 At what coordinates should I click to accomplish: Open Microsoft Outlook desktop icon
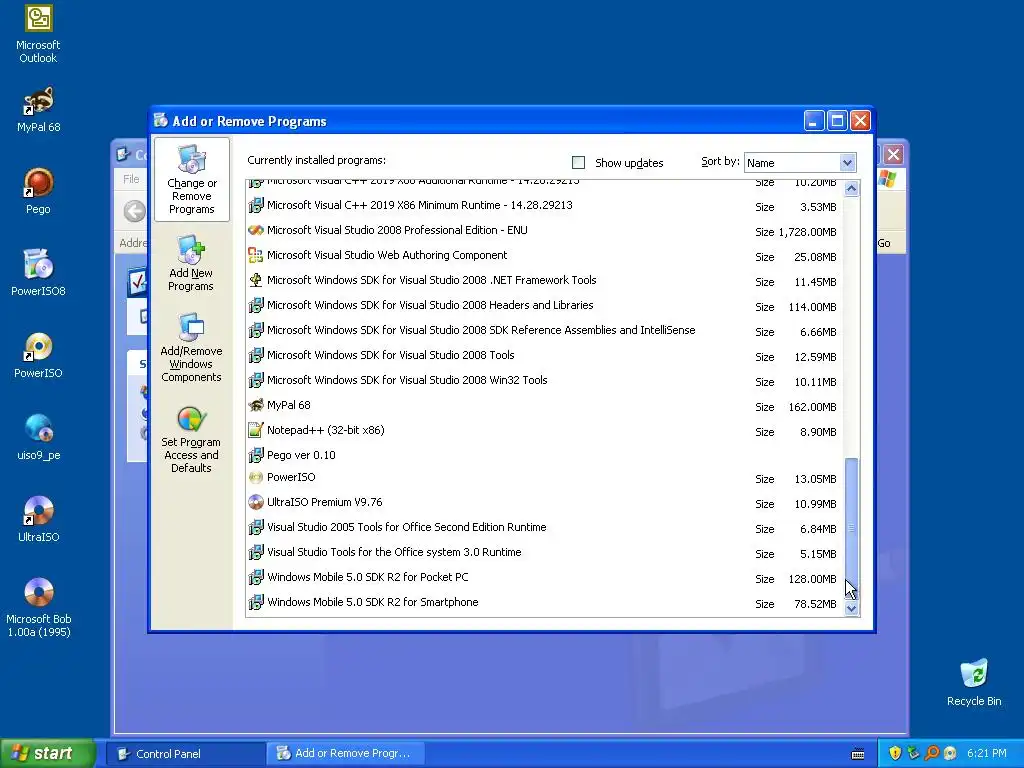(x=38, y=34)
